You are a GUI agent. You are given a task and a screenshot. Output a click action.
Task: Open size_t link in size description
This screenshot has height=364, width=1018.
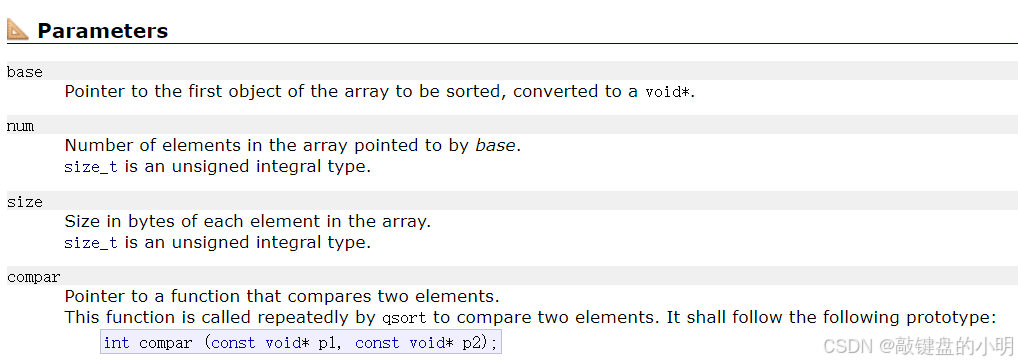tap(91, 243)
